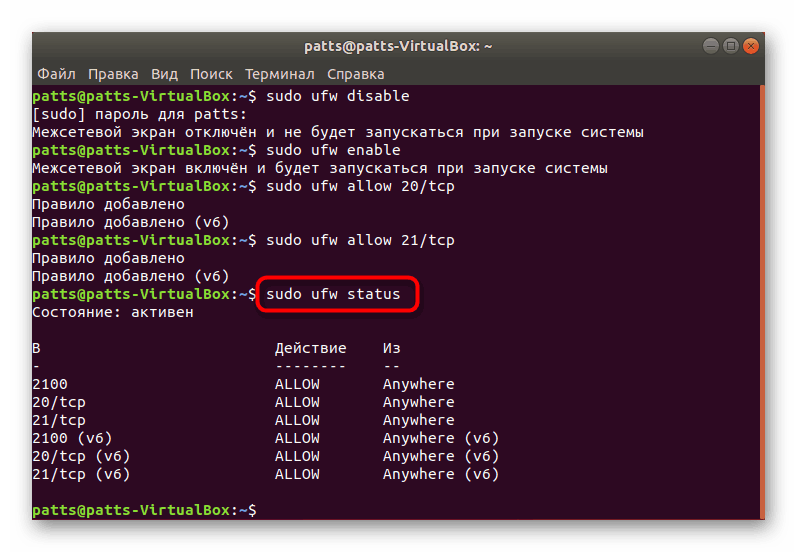
Task: Click the 'Межсетевой экран включён' output line
Action: pyautogui.click(x=320, y=168)
